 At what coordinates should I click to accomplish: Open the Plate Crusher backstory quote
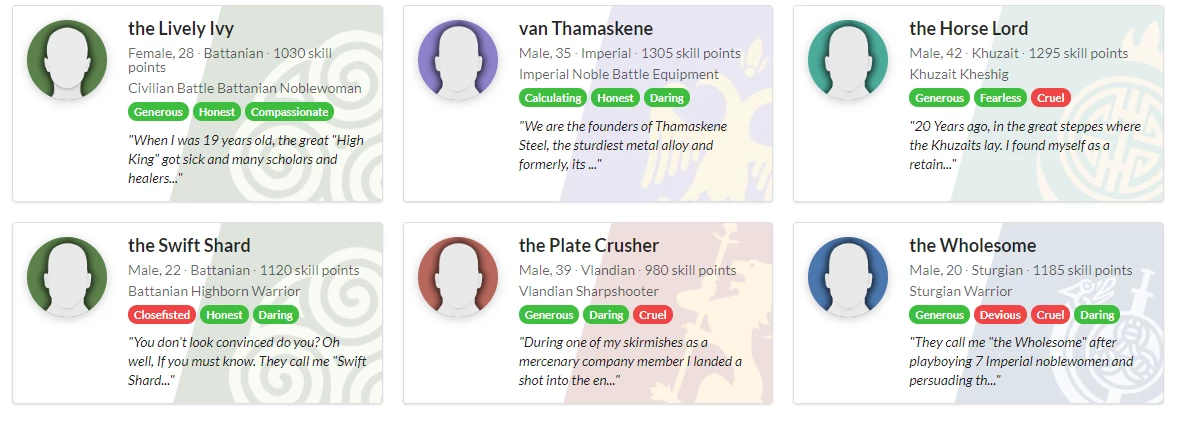pyautogui.click(x=631, y=362)
